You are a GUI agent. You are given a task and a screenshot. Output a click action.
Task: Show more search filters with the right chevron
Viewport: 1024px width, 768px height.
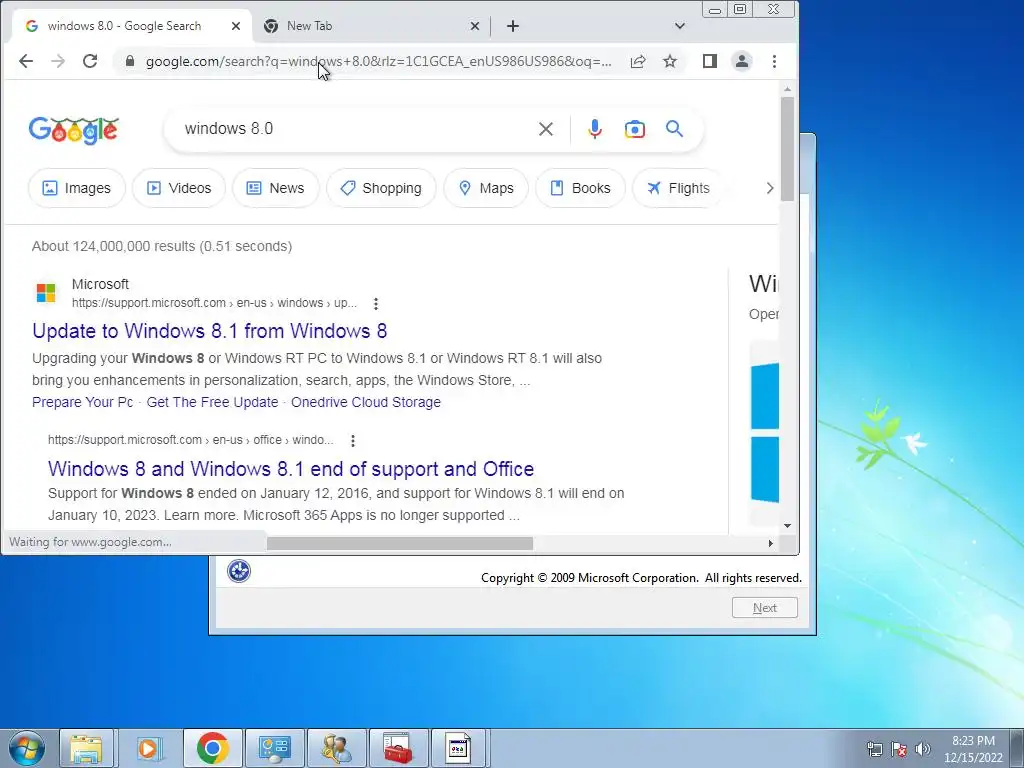pyautogui.click(x=770, y=188)
